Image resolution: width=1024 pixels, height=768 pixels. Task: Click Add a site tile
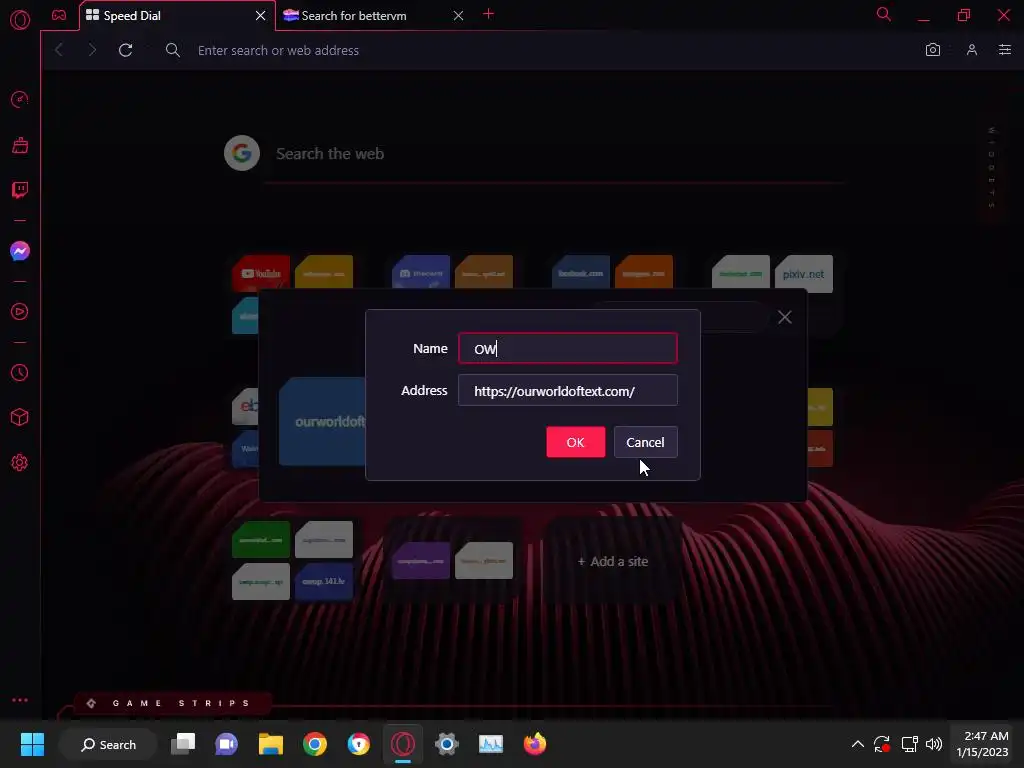pos(613,561)
